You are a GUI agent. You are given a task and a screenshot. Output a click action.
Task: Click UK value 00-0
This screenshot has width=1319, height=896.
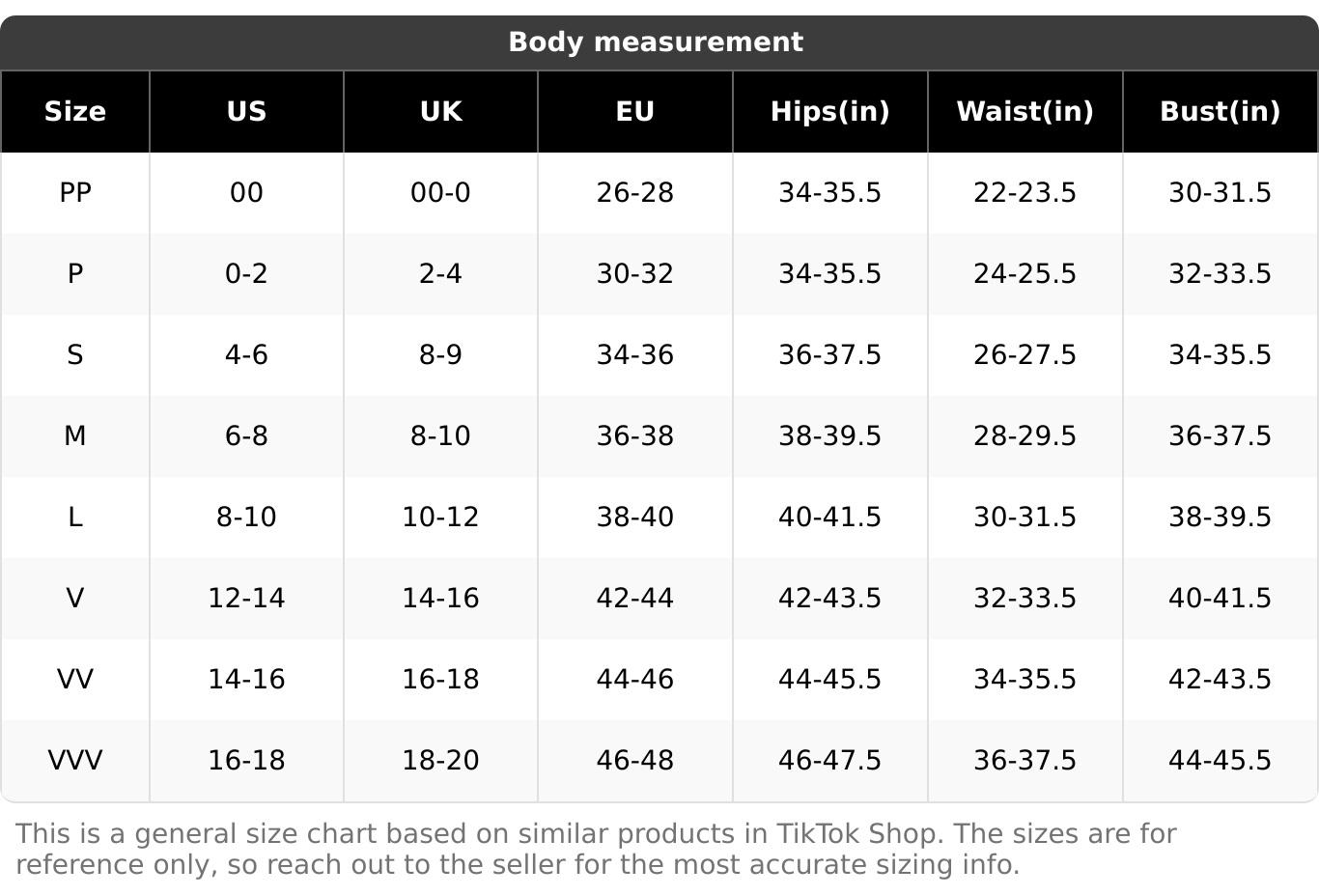pyautogui.click(x=440, y=193)
